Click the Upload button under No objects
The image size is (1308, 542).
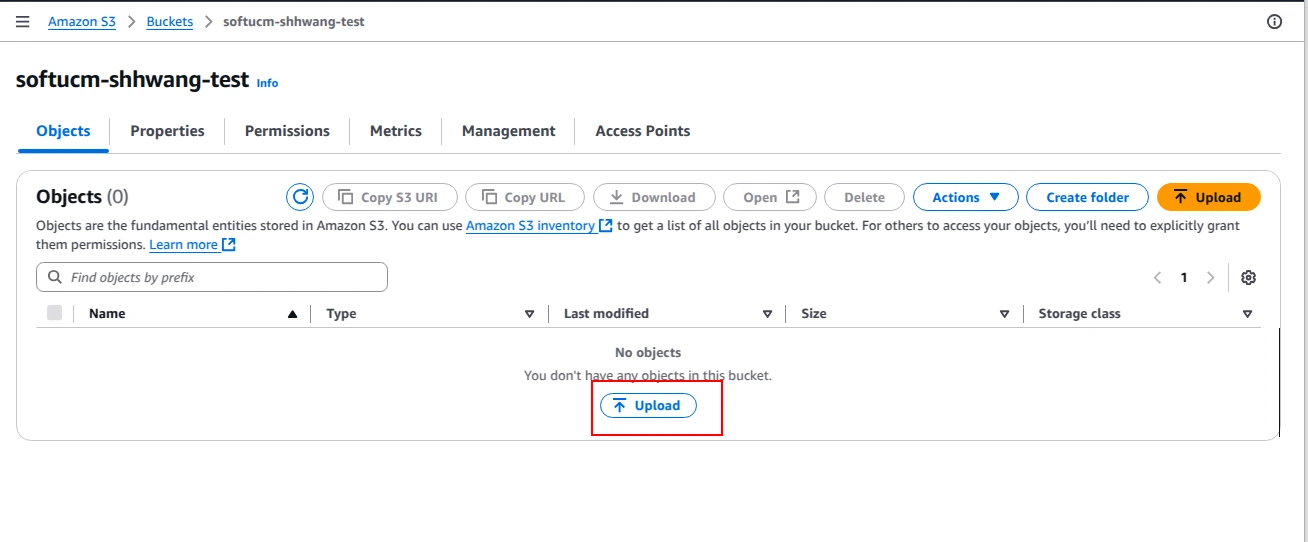coord(648,405)
